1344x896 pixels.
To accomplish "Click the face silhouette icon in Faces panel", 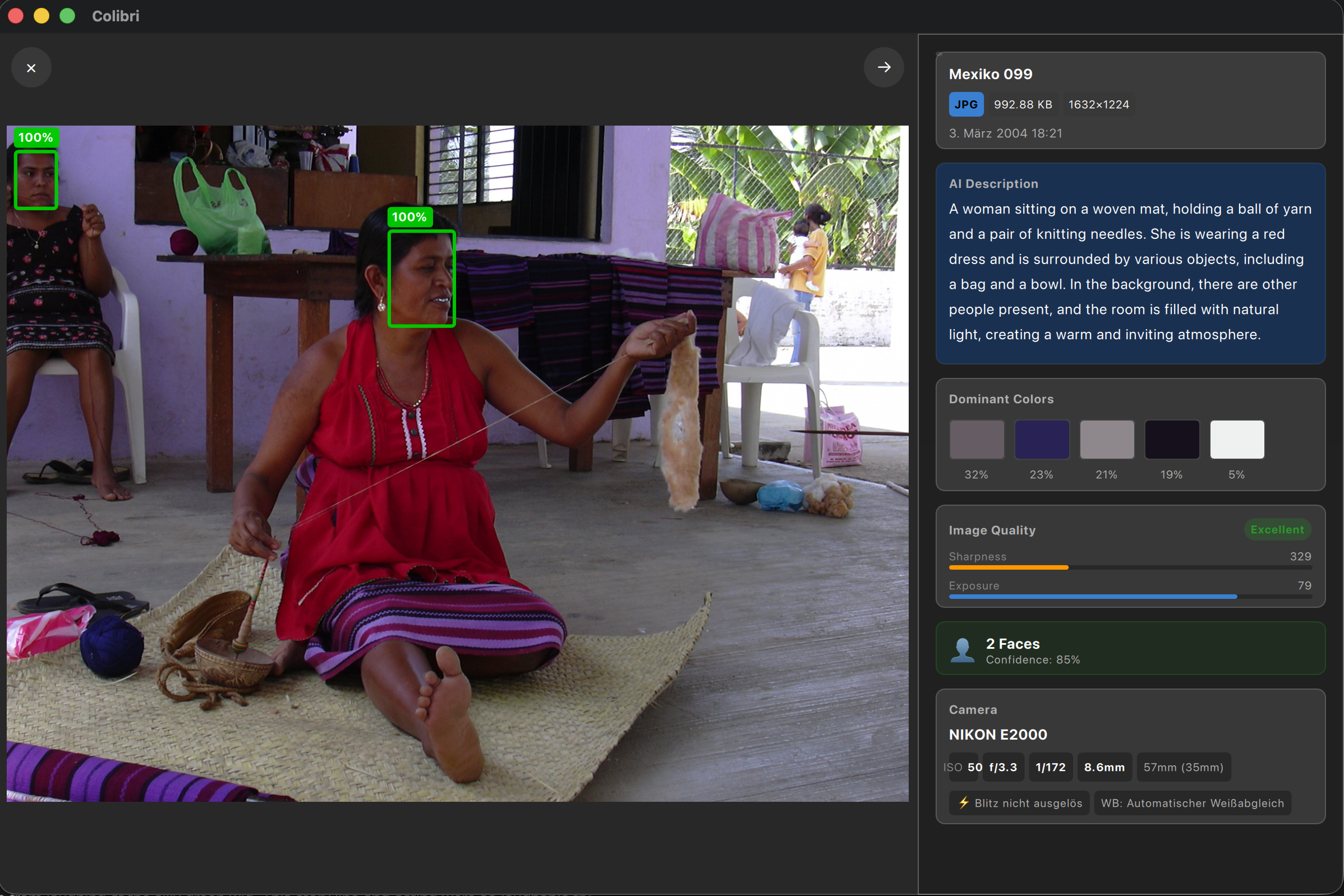I will click(963, 649).
